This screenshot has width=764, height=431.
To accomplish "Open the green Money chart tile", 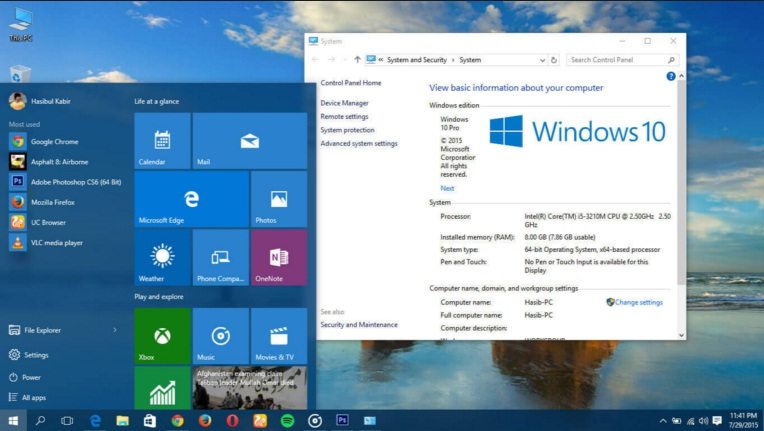I will pos(162,388).
